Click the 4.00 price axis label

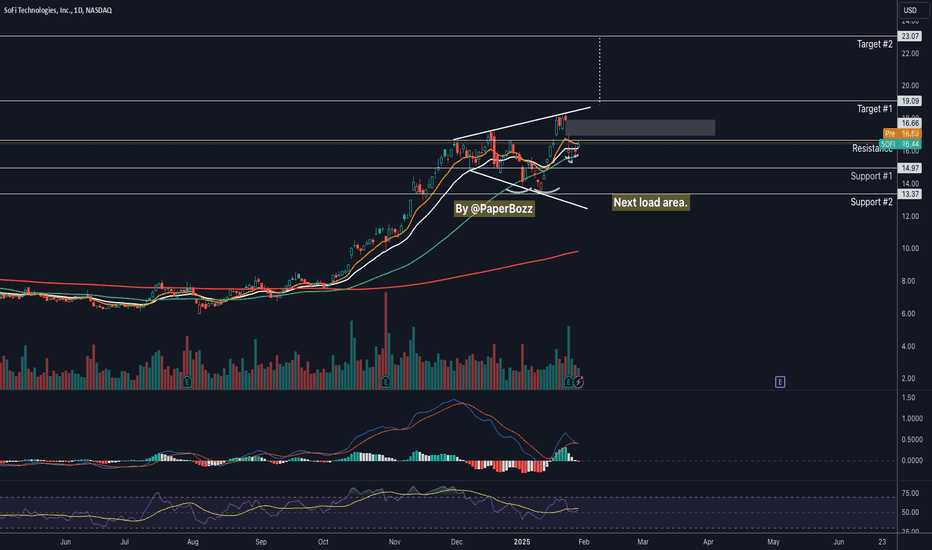(x=909, y=346)
